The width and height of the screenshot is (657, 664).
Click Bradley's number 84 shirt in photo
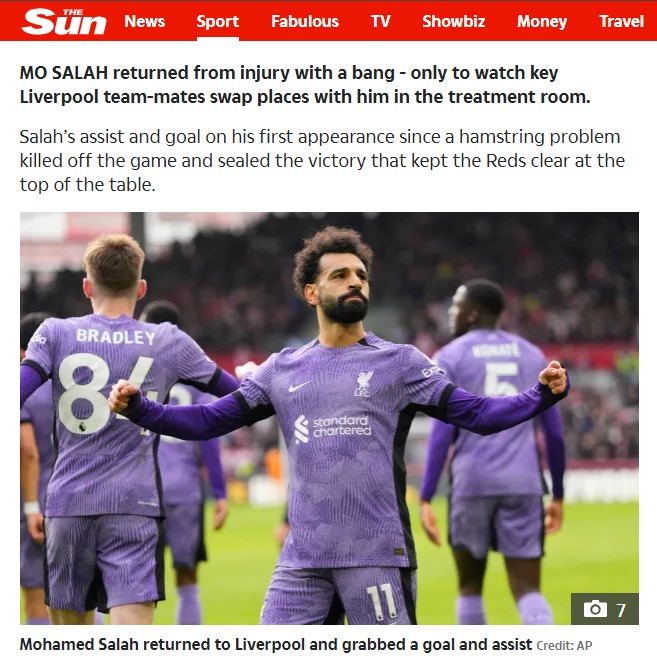pyautogui.click(x=106, y=394)
